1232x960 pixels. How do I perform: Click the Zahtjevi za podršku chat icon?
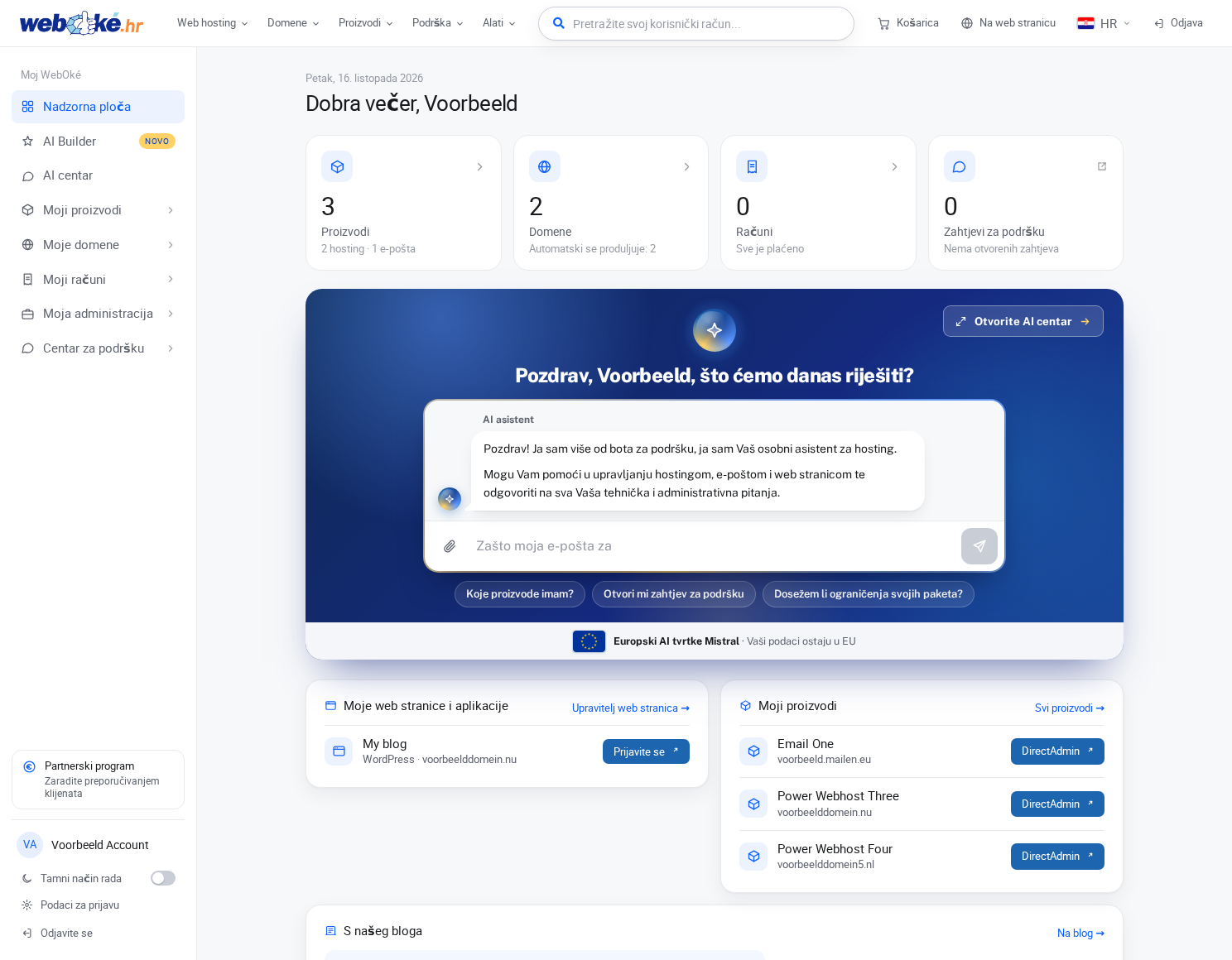point(960,166)
